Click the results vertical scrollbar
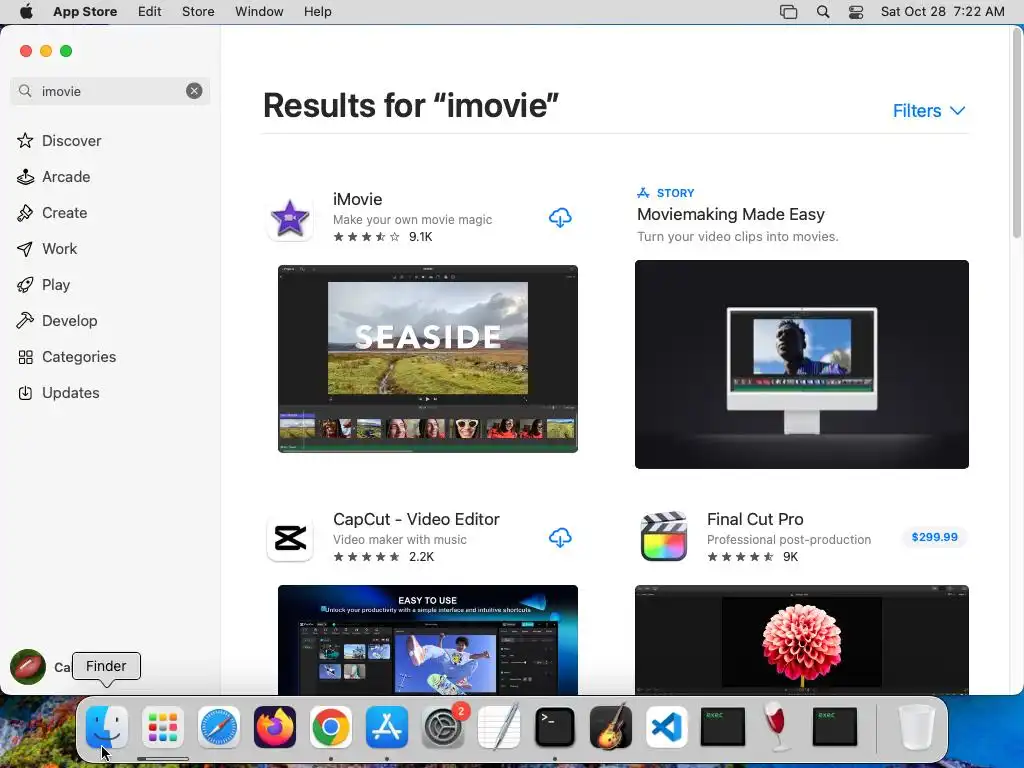This screenshot has height=768, width=1024. [x=1017, y=133]
